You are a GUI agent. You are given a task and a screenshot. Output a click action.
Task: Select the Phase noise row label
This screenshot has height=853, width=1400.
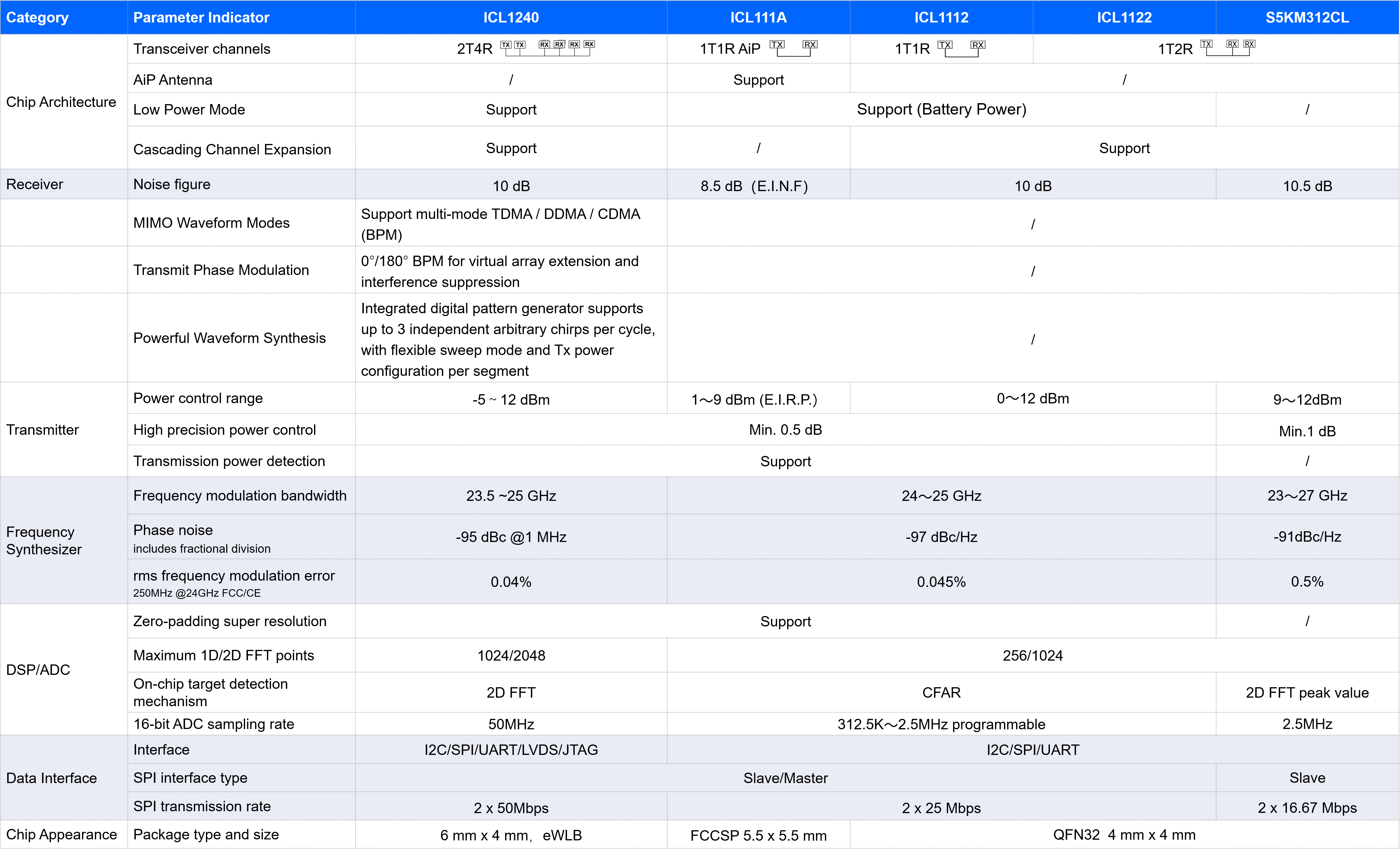coord(173,530)
